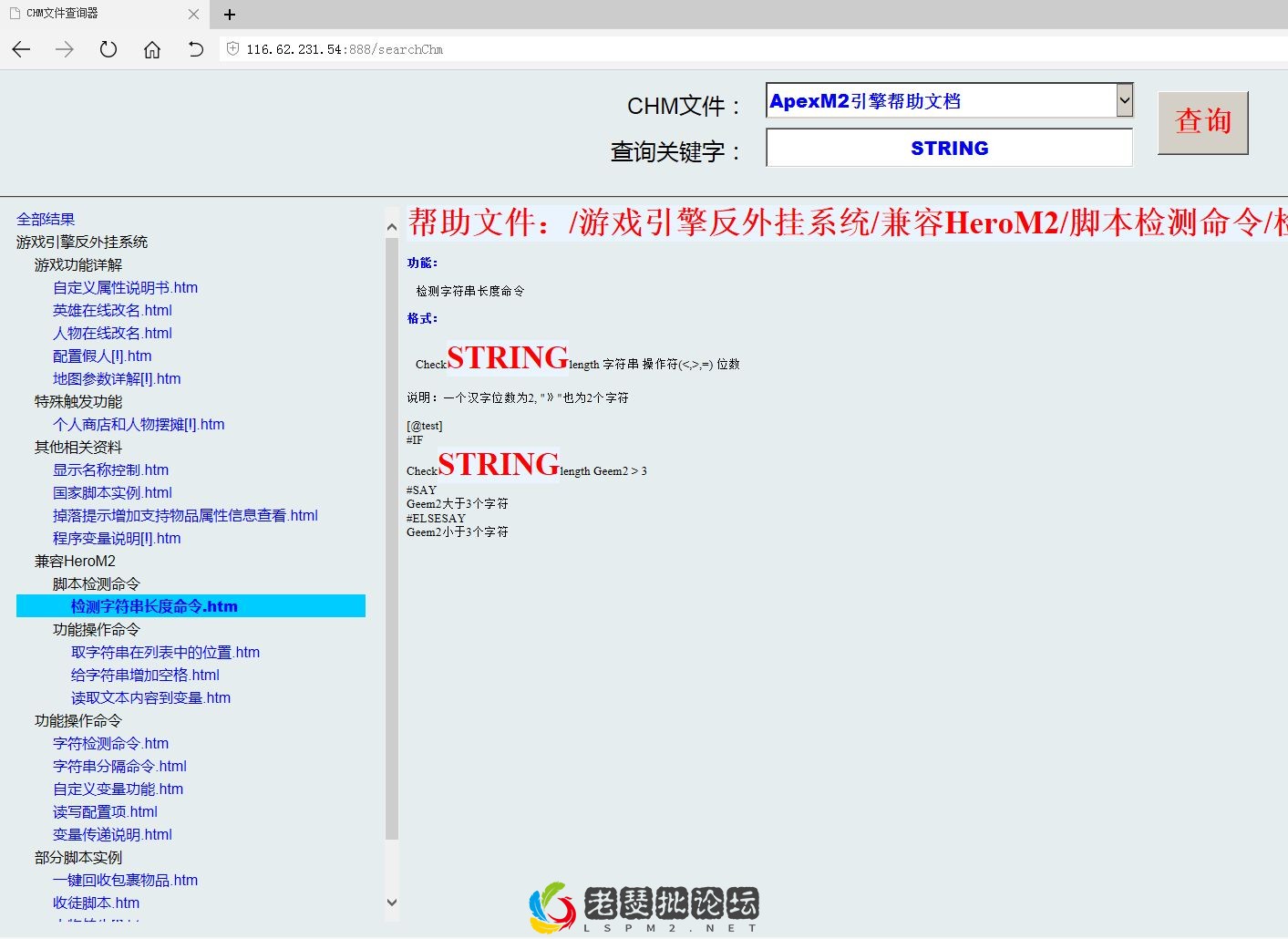The width and height of the screenshot is (1288, 939).
Task: Open 收徒脚本.htm
Action: 96,903
